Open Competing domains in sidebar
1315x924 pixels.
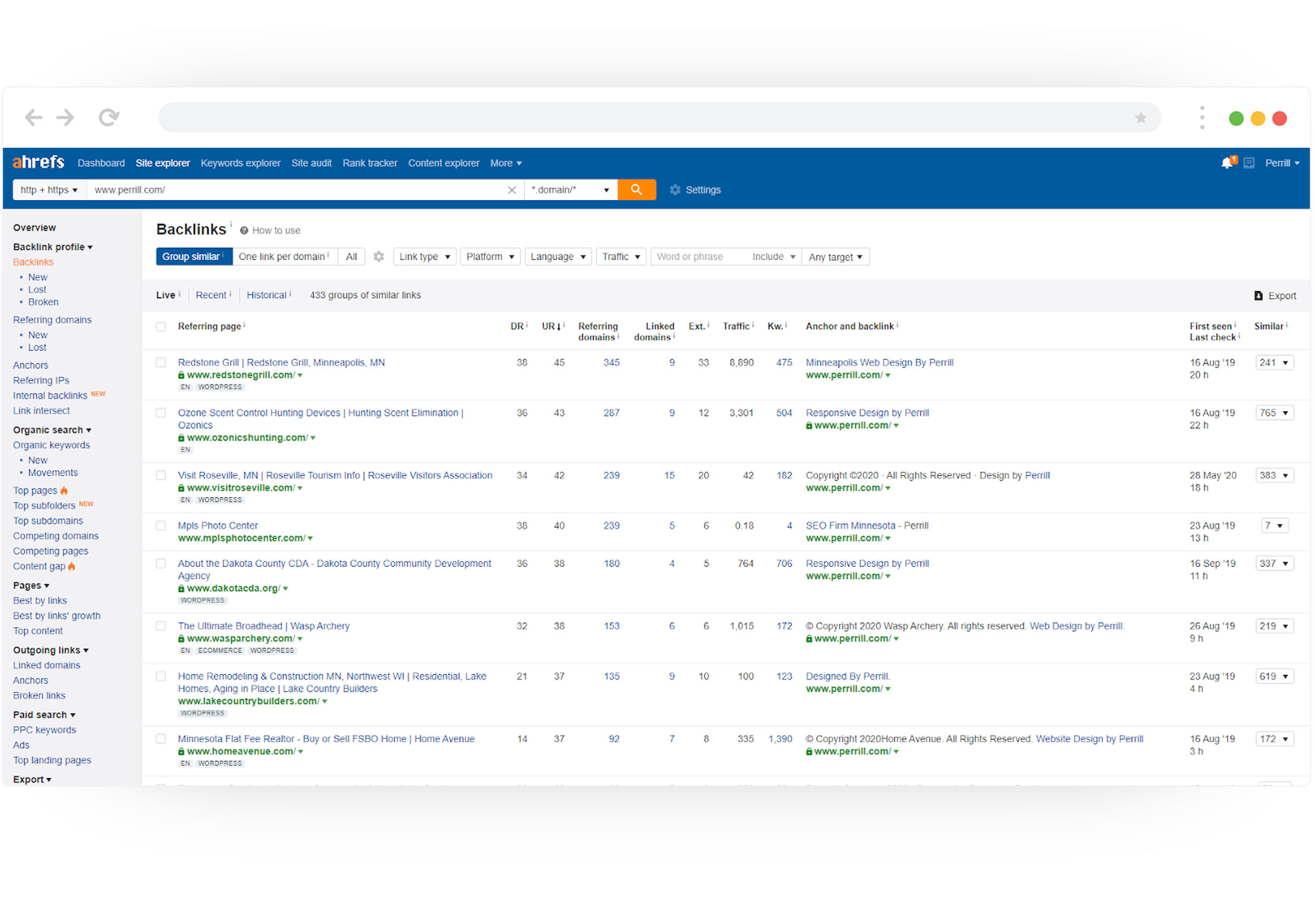[x=56, y=537]
